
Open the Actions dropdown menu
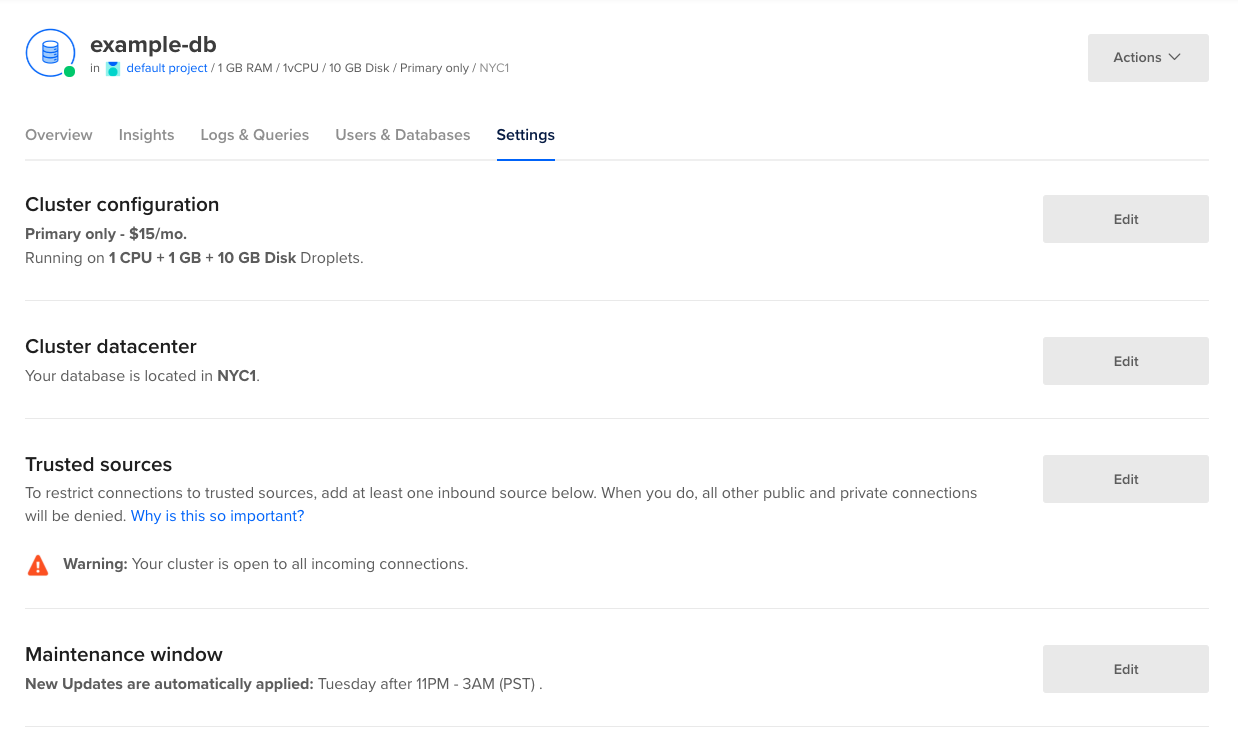tap(1148, 58)
